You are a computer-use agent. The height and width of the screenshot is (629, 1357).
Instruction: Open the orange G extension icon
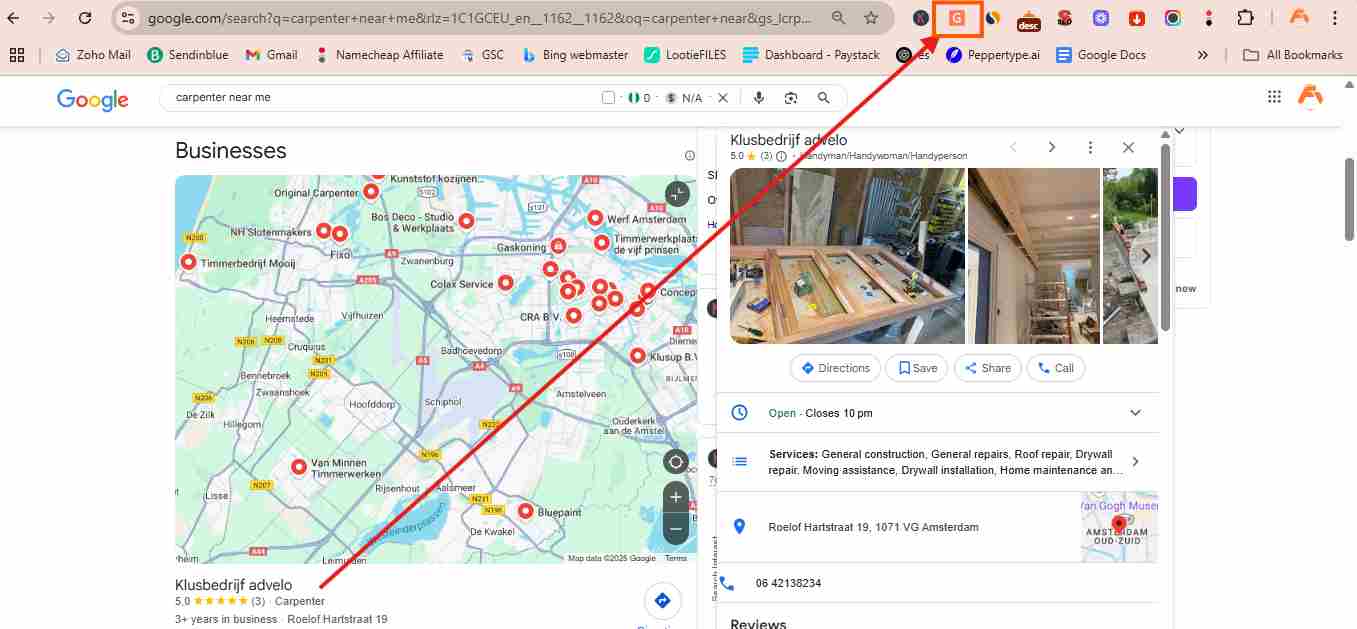pos(957,18)
